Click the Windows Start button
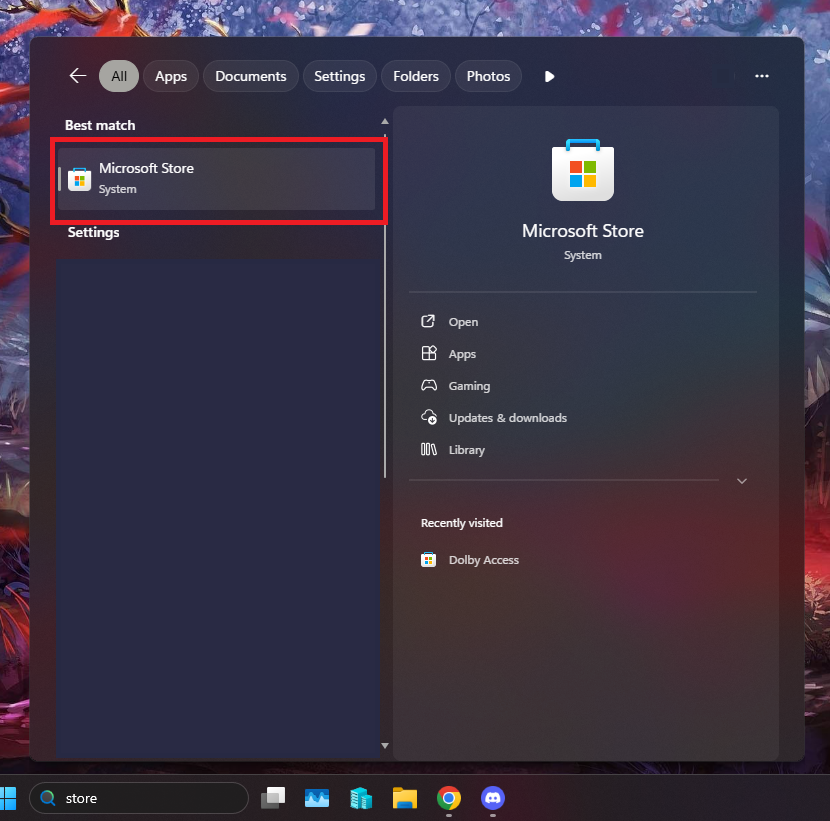This screenshot has width=830, height=821. [8, 797]
